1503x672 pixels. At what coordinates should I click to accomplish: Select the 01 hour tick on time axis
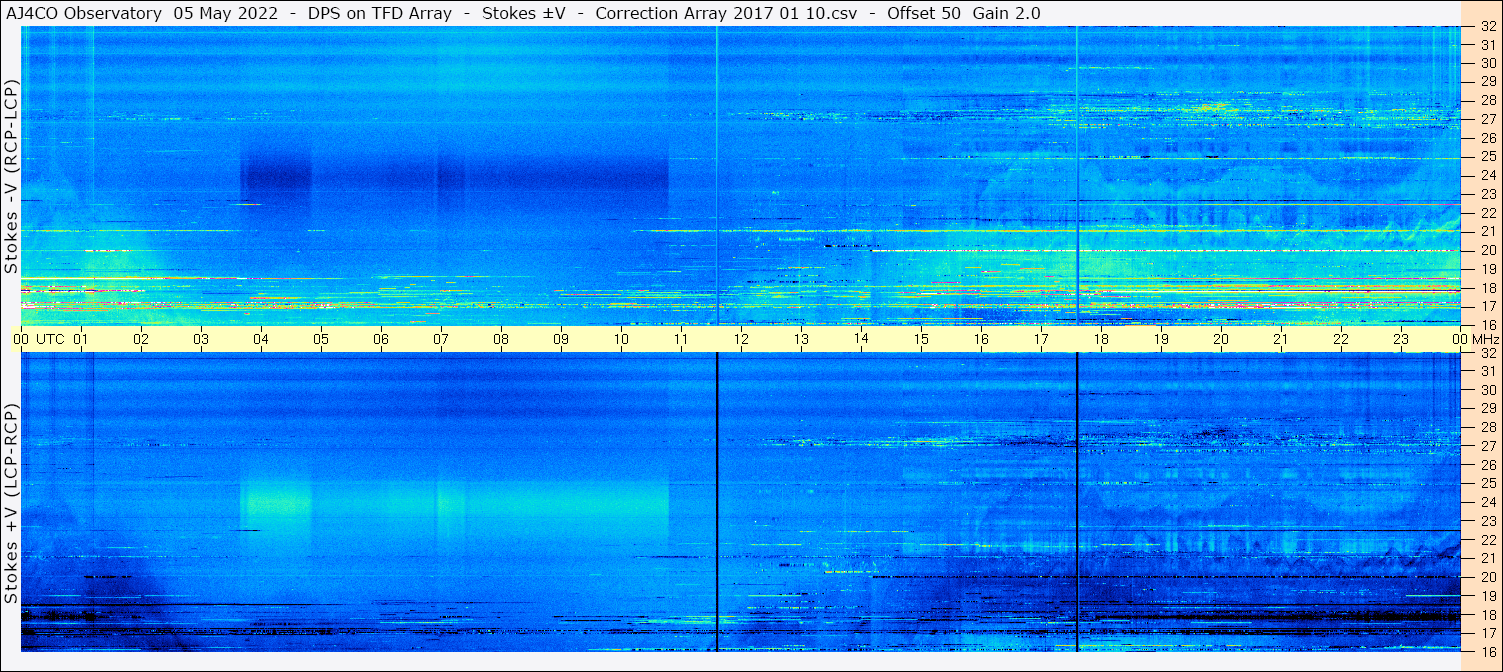[81, 339]
